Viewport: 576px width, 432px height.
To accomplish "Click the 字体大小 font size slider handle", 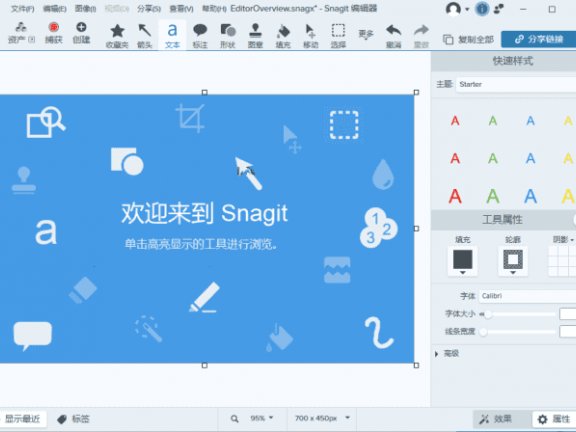I will (x=488, y=314).
